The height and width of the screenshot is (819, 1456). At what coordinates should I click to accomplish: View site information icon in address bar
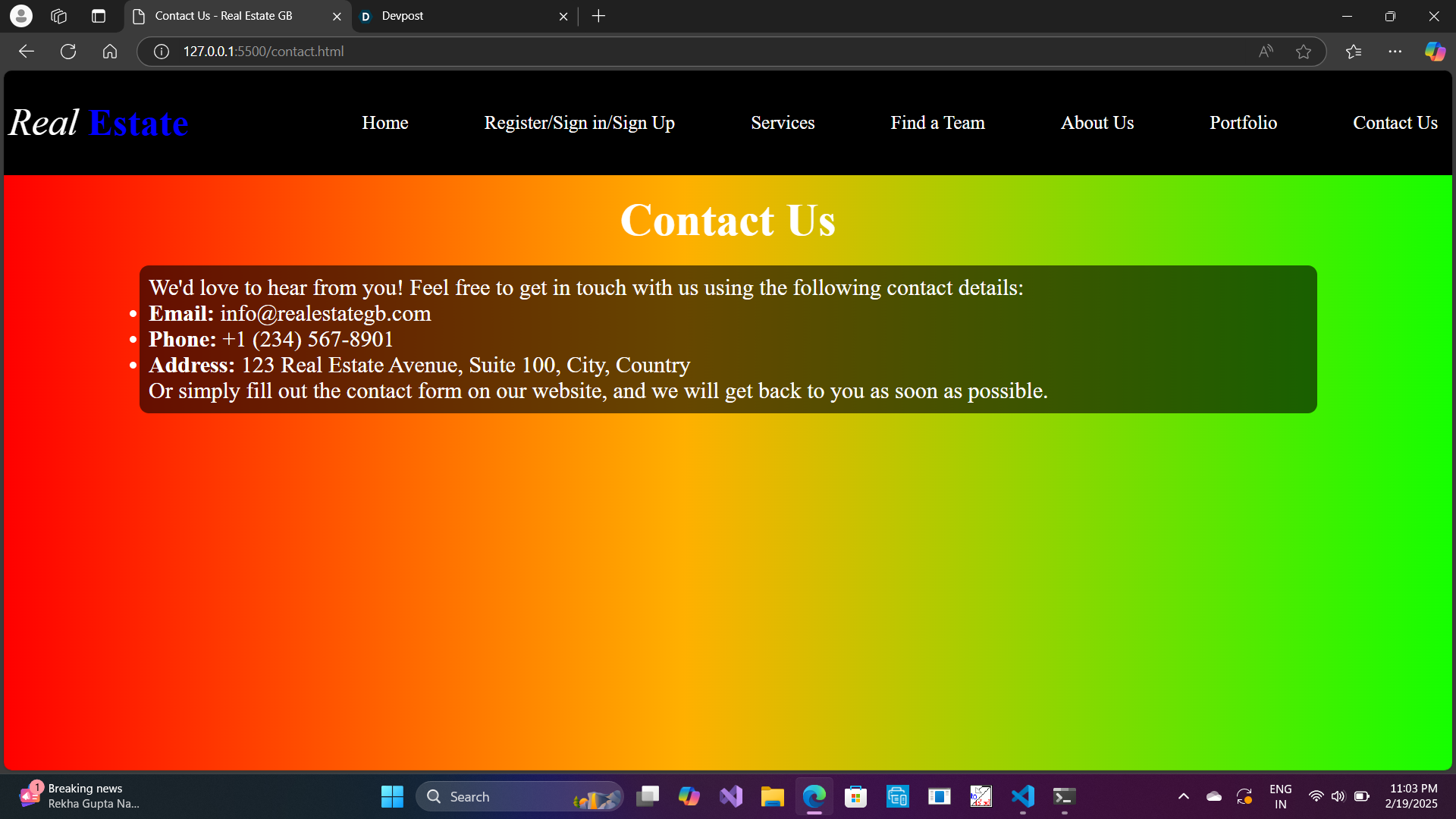point(162,52)
